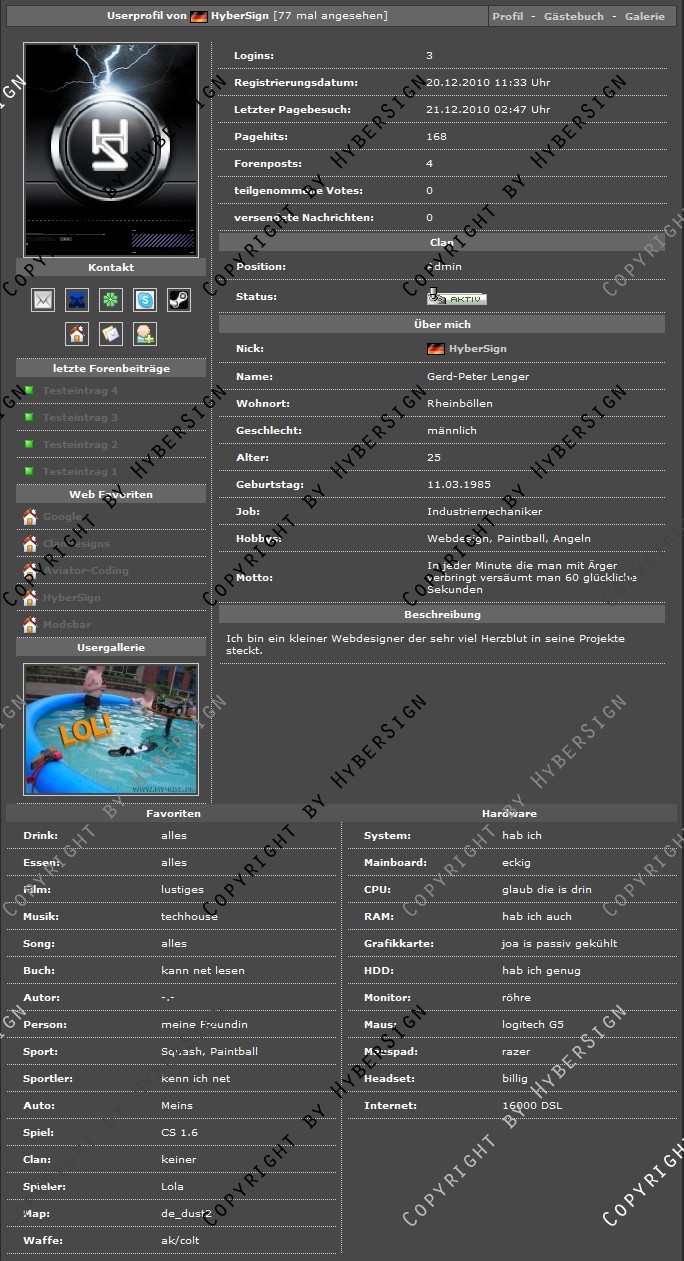The image size is (684, 1261).
Task: Click the name Gerd-Peter Lenger
Action: 478,376
